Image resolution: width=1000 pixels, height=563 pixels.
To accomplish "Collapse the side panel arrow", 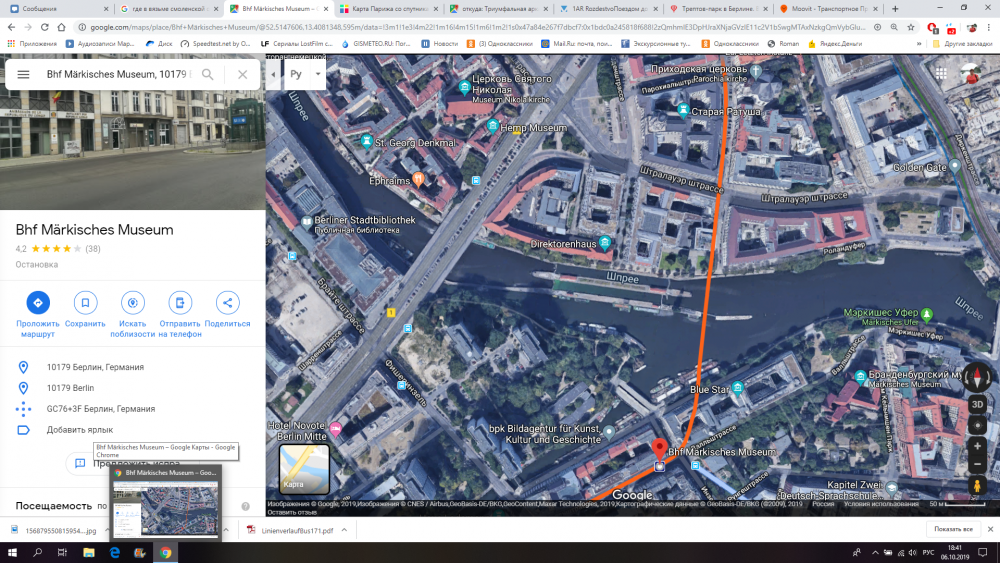I will (273, 75).
